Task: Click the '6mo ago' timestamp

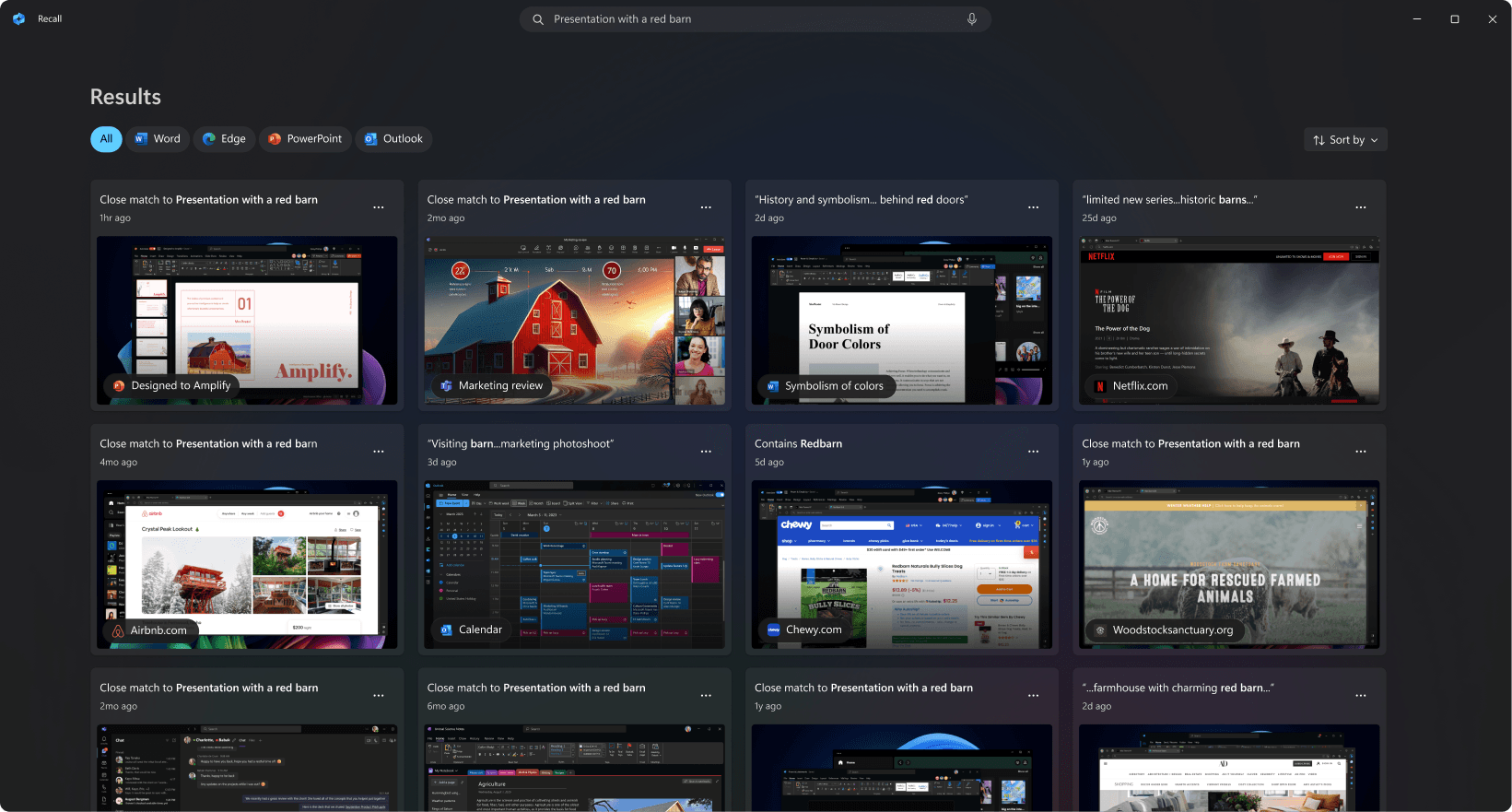Action: (x=446, y=707)
